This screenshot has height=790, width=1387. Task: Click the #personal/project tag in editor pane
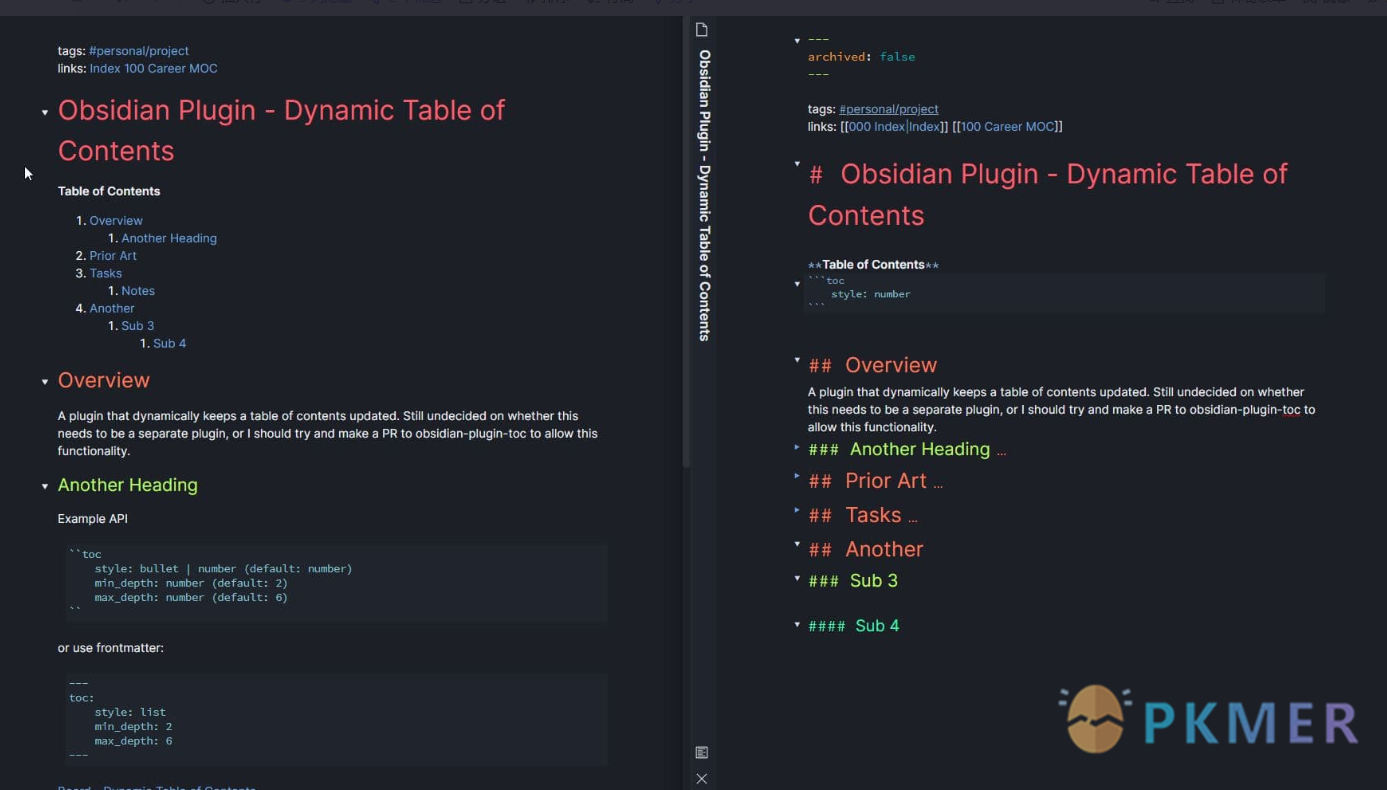(x=888, y=109)
